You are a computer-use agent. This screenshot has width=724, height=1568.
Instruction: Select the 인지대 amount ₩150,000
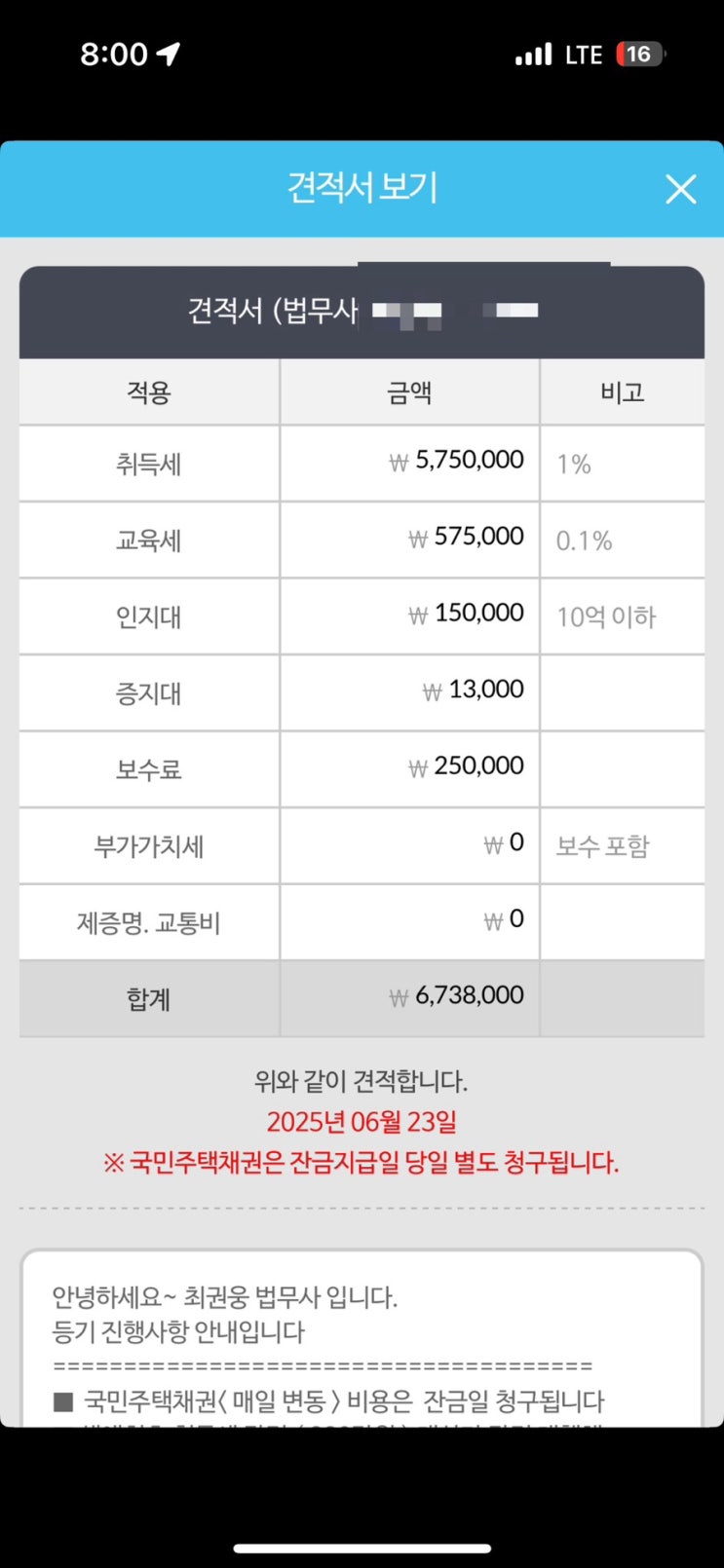point(466,614)
